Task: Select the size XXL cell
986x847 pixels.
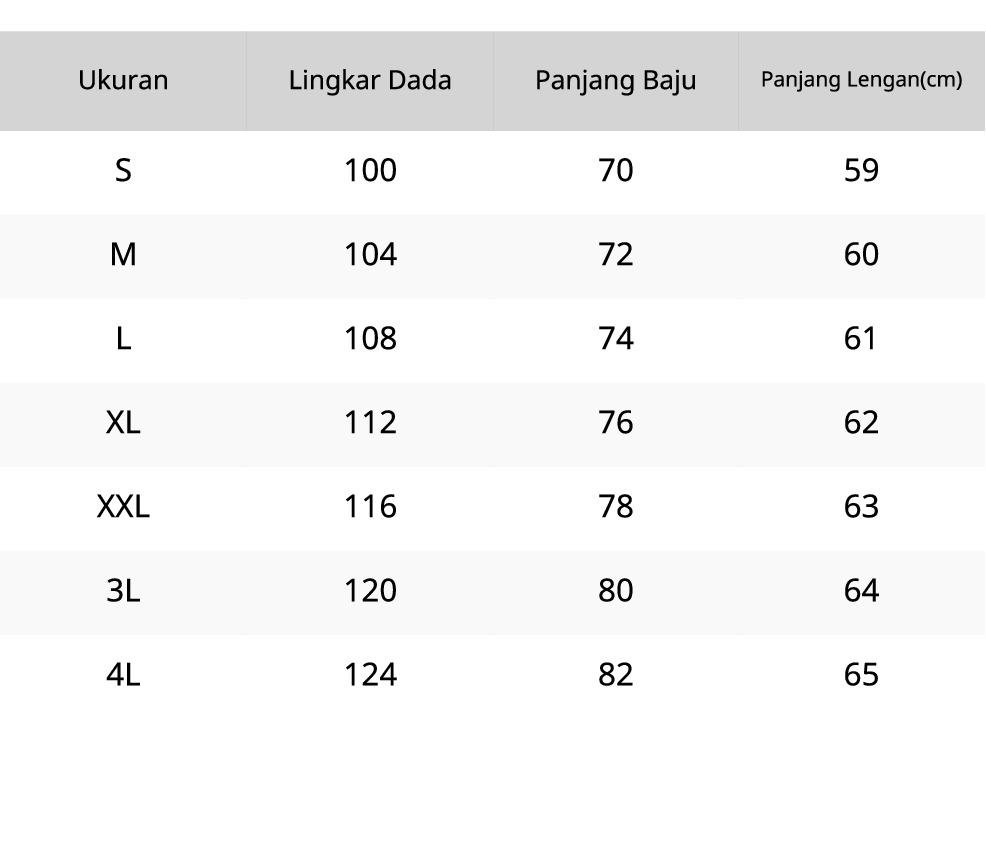Action: (x=123, y=507)
